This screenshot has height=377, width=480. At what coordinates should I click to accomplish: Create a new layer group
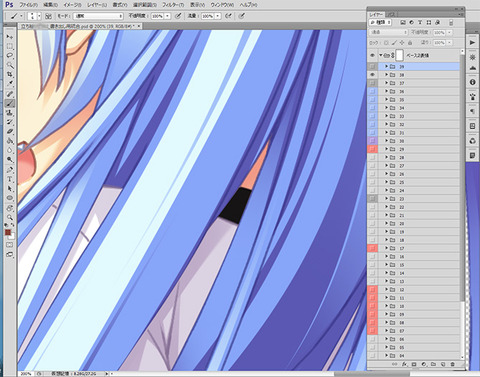(433, 364)
